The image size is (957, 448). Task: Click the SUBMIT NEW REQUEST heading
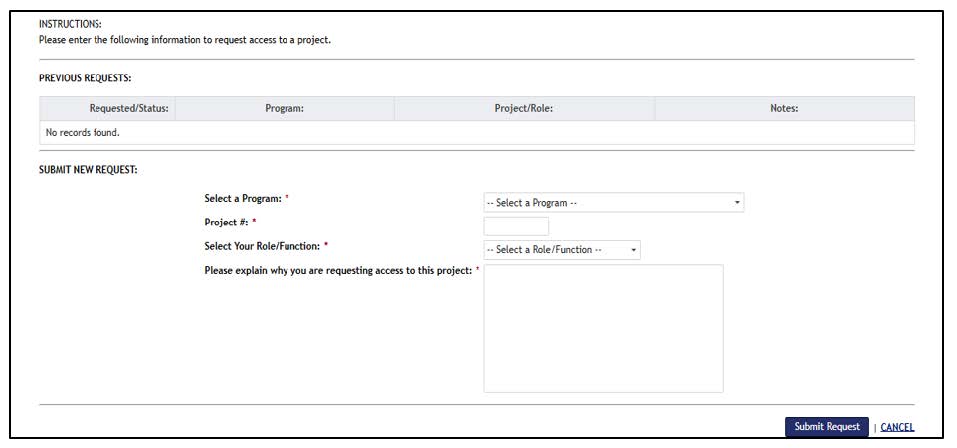point(88,170)
